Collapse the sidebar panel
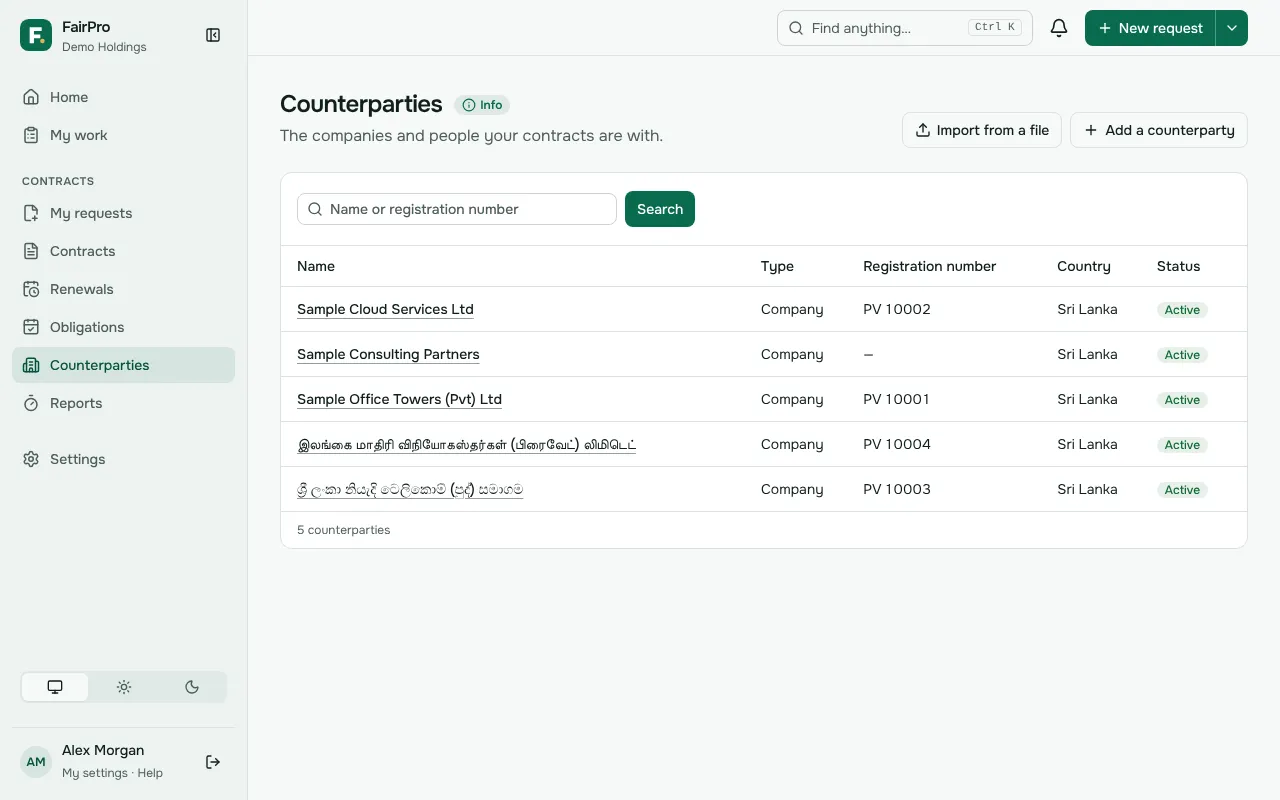This screenshot has height=800, width=1280. click(213, 35)
